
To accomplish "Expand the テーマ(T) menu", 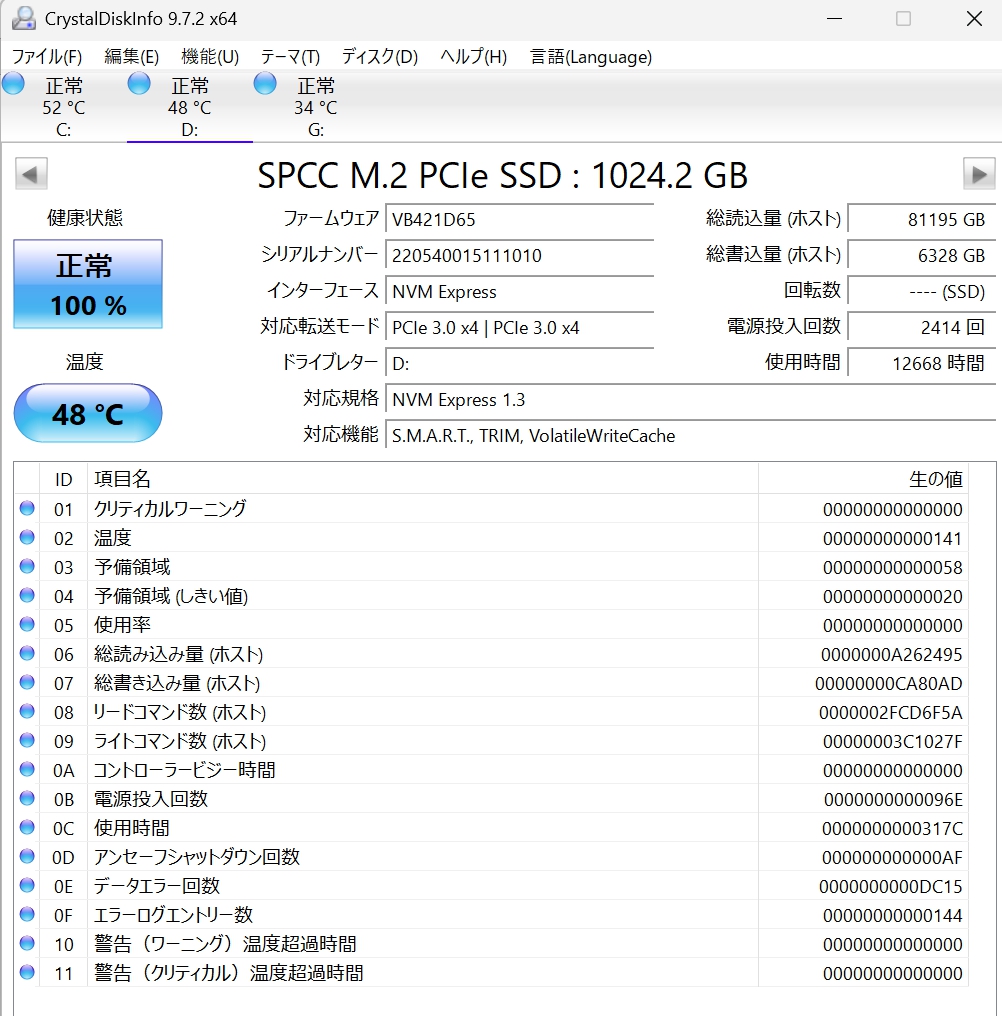I will (290, 57).
